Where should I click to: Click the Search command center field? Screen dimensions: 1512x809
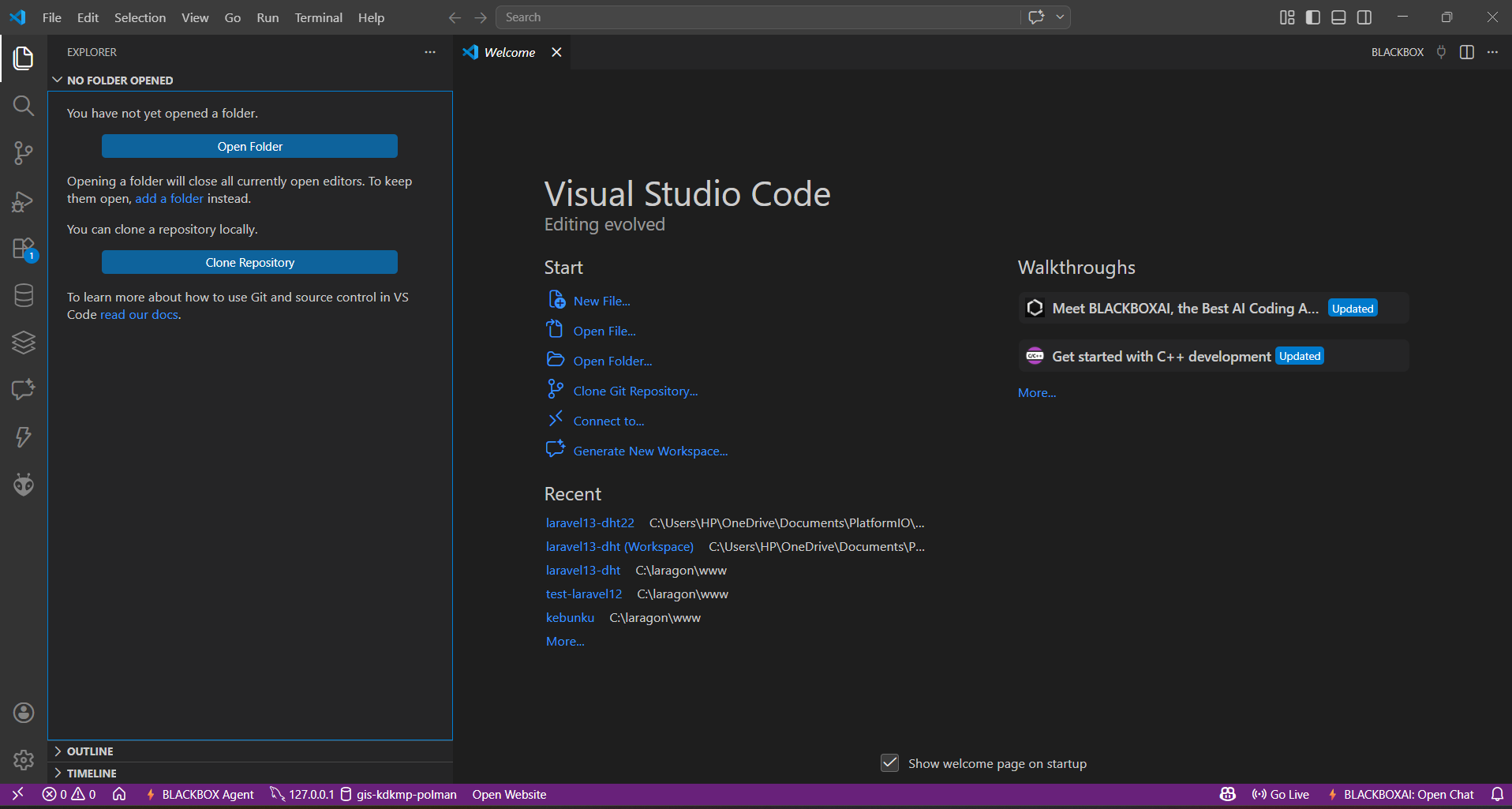click(758, 17)
